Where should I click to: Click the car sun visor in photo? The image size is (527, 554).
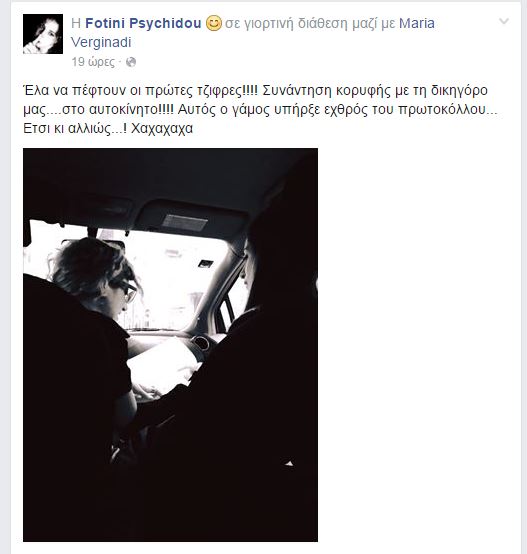pos(190,219)
